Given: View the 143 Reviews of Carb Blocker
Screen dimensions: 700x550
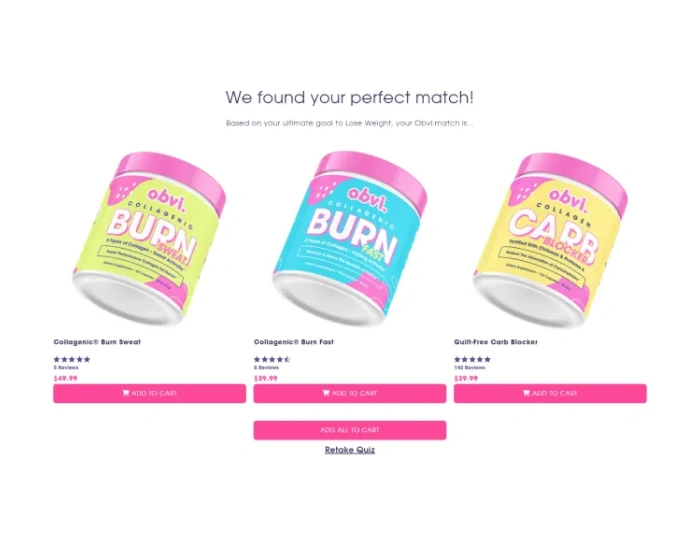Looking at the screenshot, I should [x=469, y=368].
